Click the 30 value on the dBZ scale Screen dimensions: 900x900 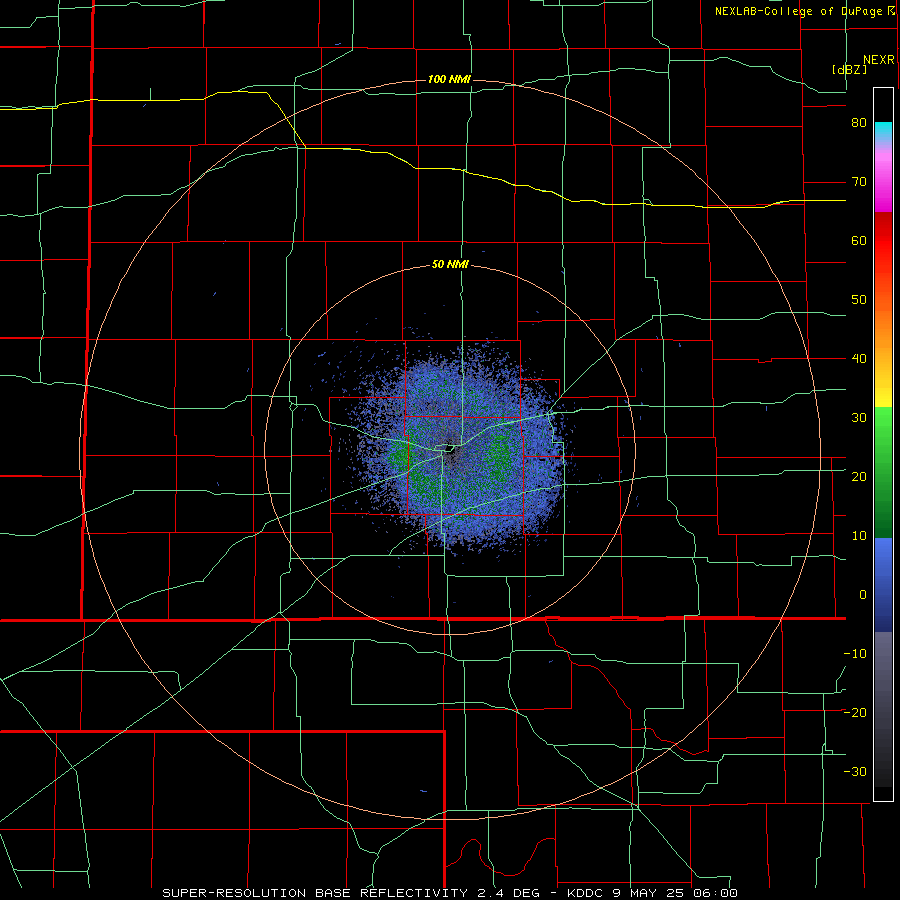coord(859,418)
